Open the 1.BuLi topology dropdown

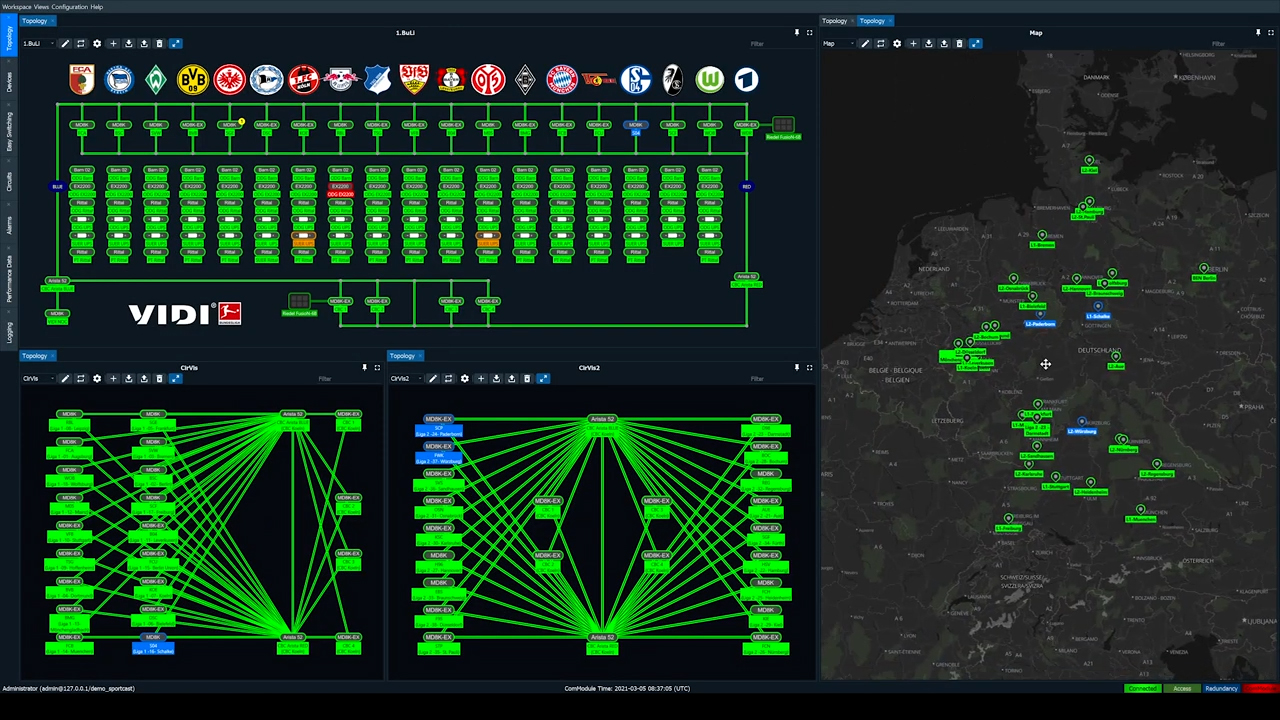[38, 44]
